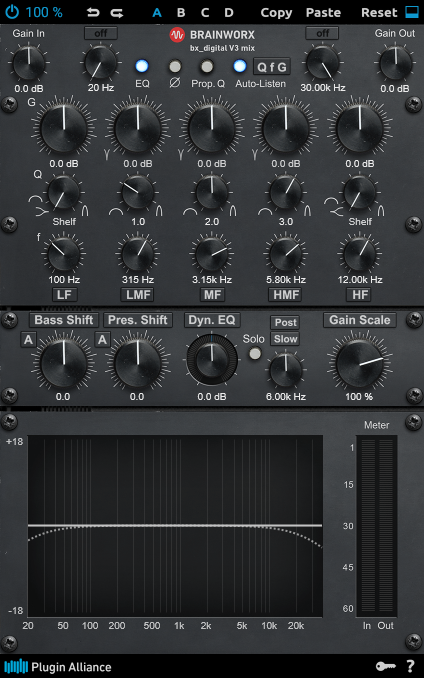Click the Gain Scale knob
Image resolution: width=424 pixels, height=678 pixels.
click(x=360, y=361)
